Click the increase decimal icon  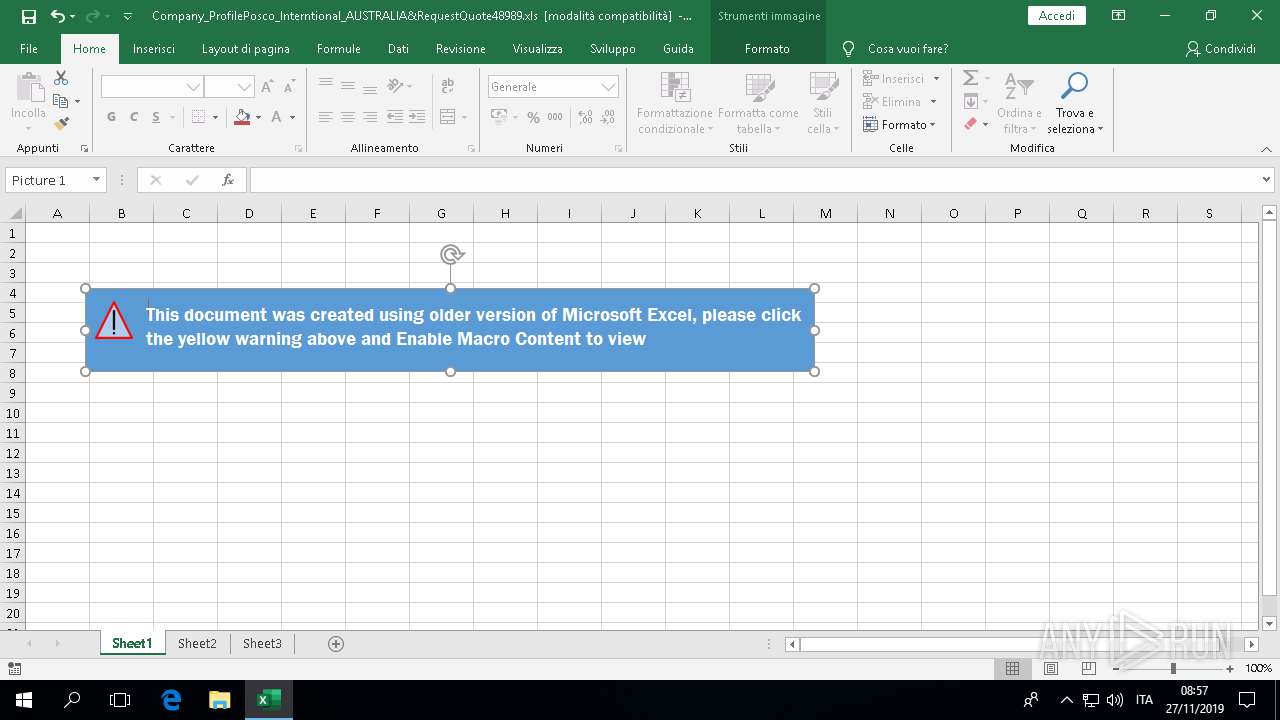[585, 117]
